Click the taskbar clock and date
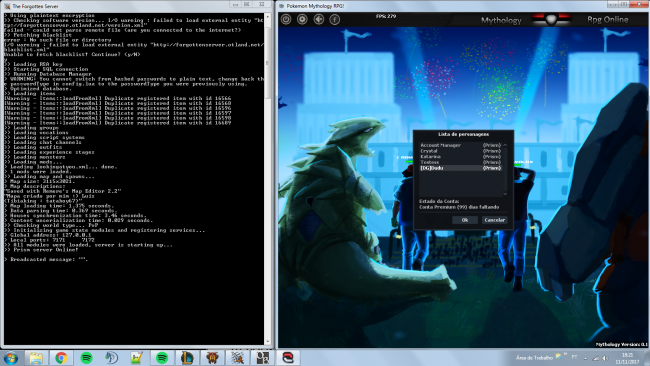Screen dimensions: 650x366 pos(627,359)
